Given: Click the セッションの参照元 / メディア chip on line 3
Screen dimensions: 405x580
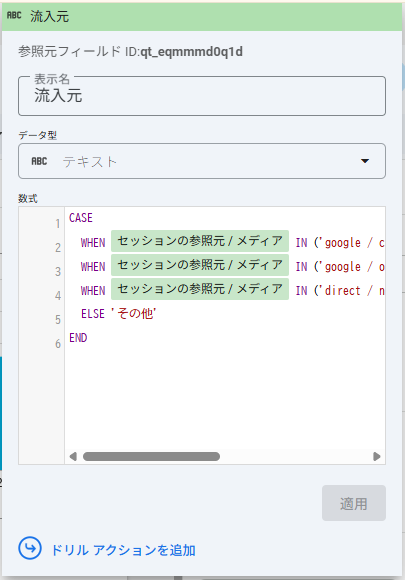Looking at the screenshot, I should tap(200, 265).
